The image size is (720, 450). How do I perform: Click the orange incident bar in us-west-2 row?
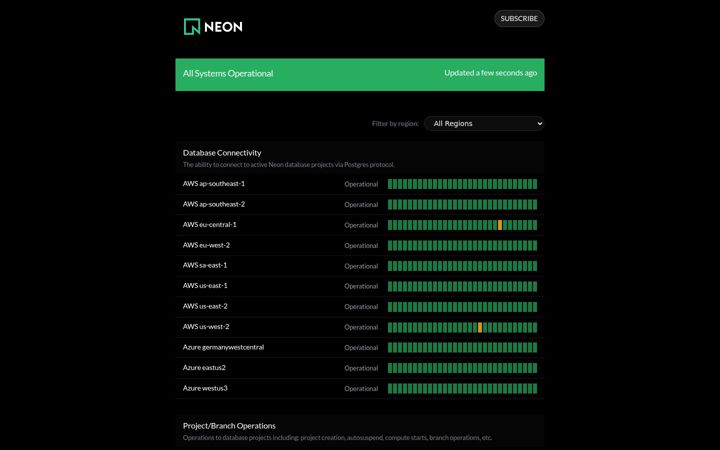pyautogui.click(x=480, y=327)
